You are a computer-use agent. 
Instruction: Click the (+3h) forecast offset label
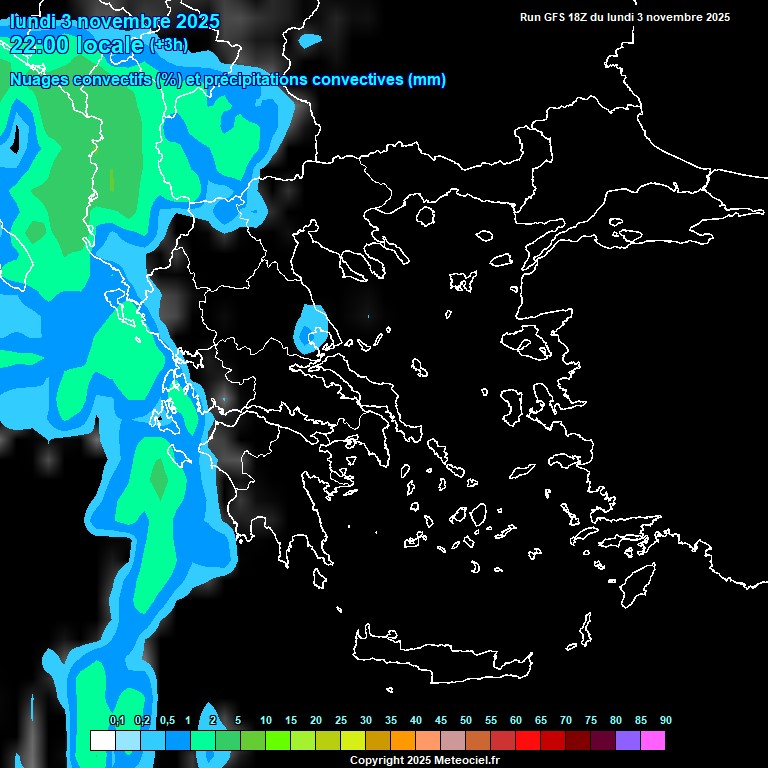[168, 44]
